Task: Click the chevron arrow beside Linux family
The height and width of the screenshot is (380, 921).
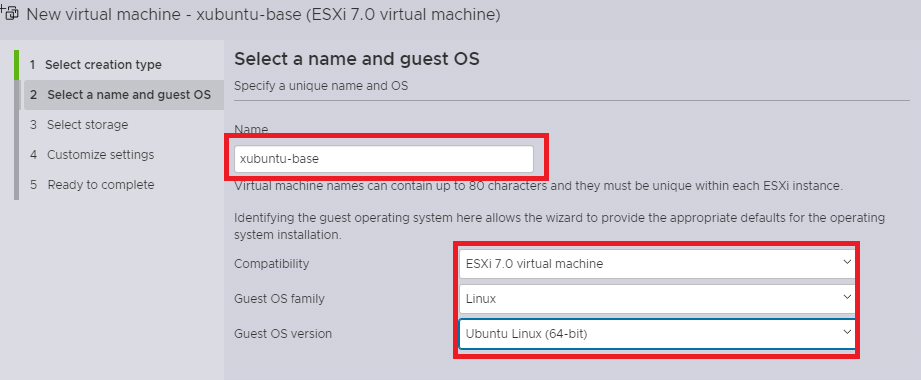Action: pyautogui.click(x=847, y=297)
